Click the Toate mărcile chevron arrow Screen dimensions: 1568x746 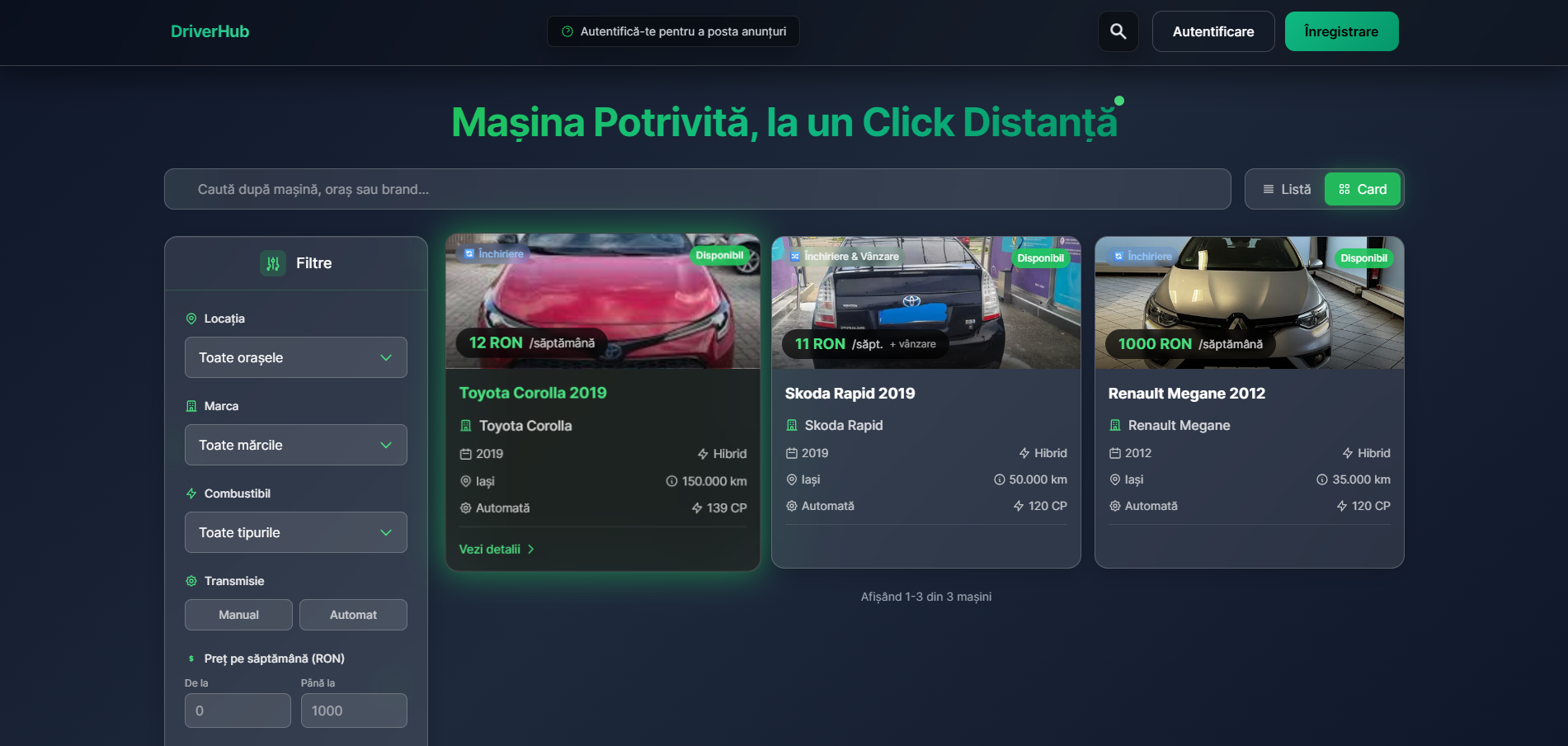[386, 445]
